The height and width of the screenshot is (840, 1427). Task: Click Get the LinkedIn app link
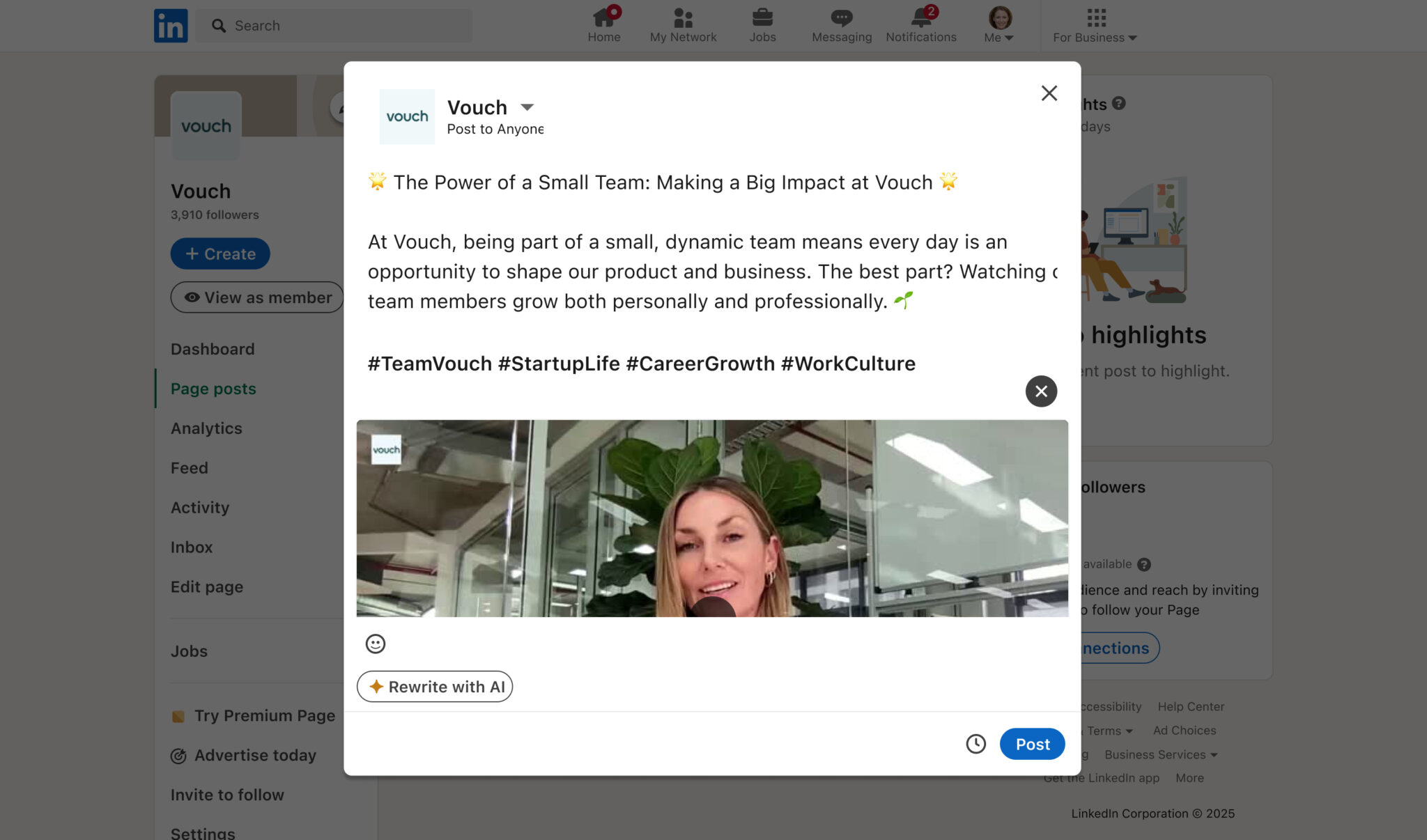[x=1102, y=779]
